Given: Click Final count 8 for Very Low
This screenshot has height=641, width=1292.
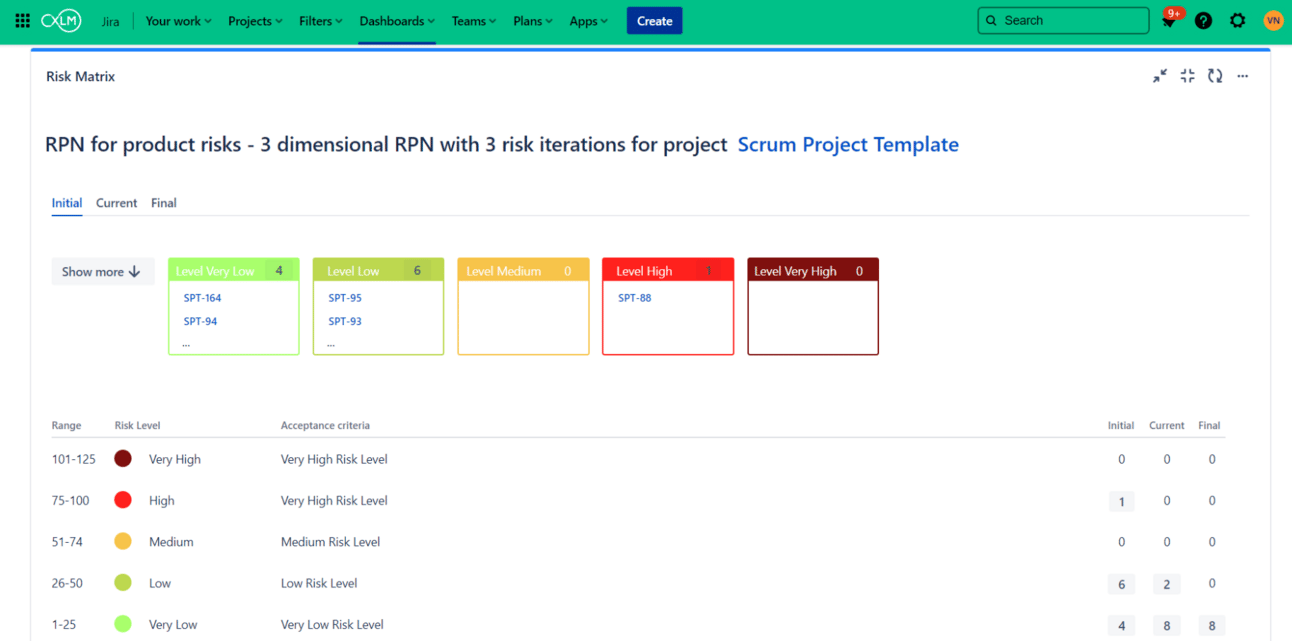Looking at the screenshot, I should [1212, 625].
